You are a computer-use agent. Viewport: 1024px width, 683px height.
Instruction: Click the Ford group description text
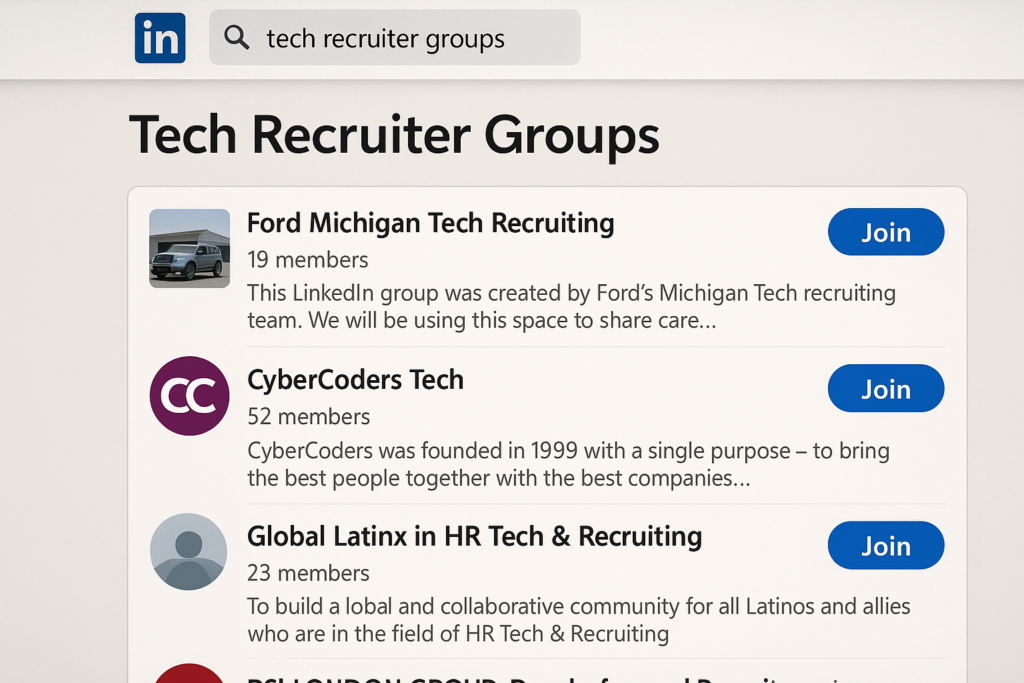coord(570,306)
